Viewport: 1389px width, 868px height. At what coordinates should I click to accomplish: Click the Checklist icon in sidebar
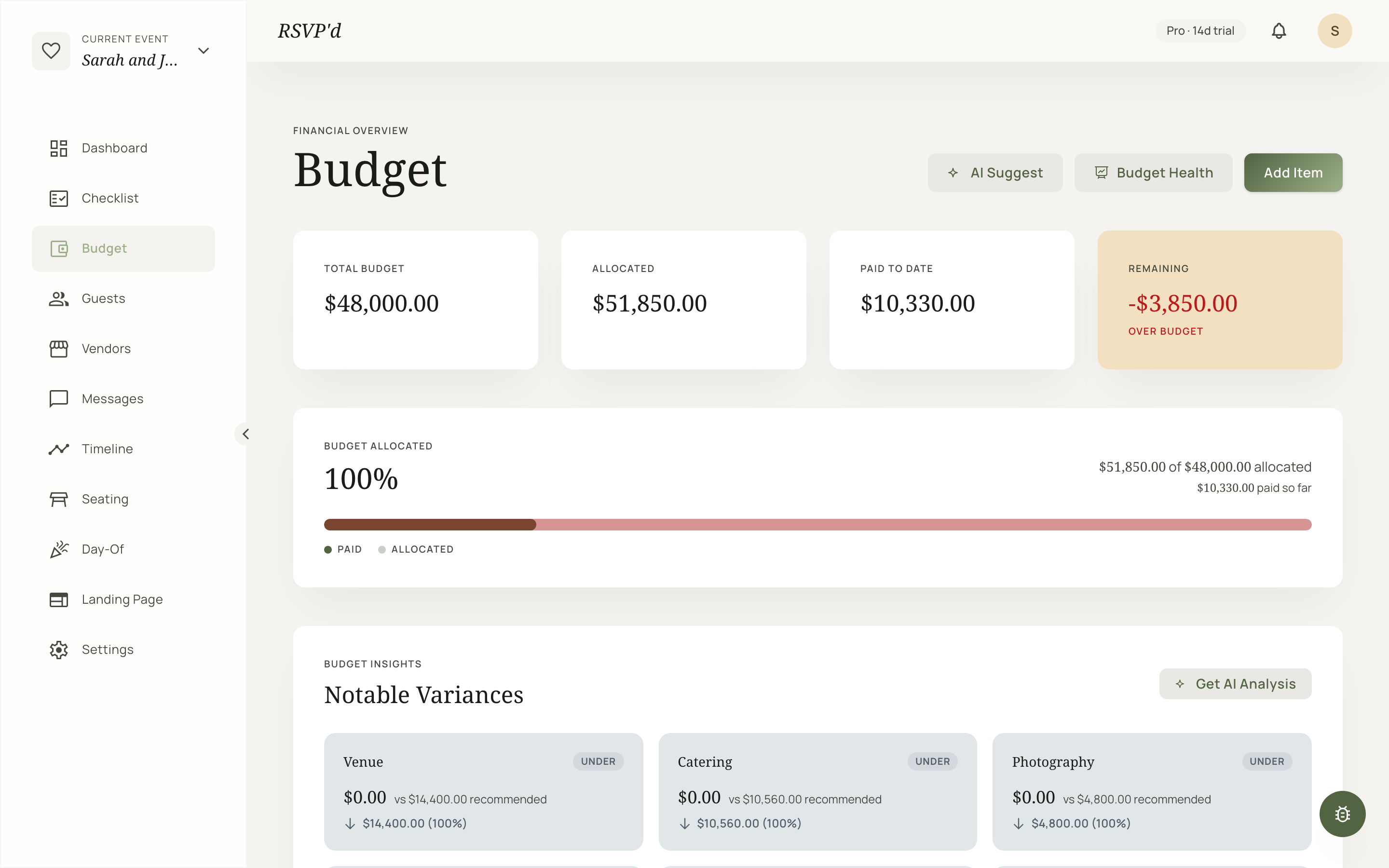click(x=58, y=198)
